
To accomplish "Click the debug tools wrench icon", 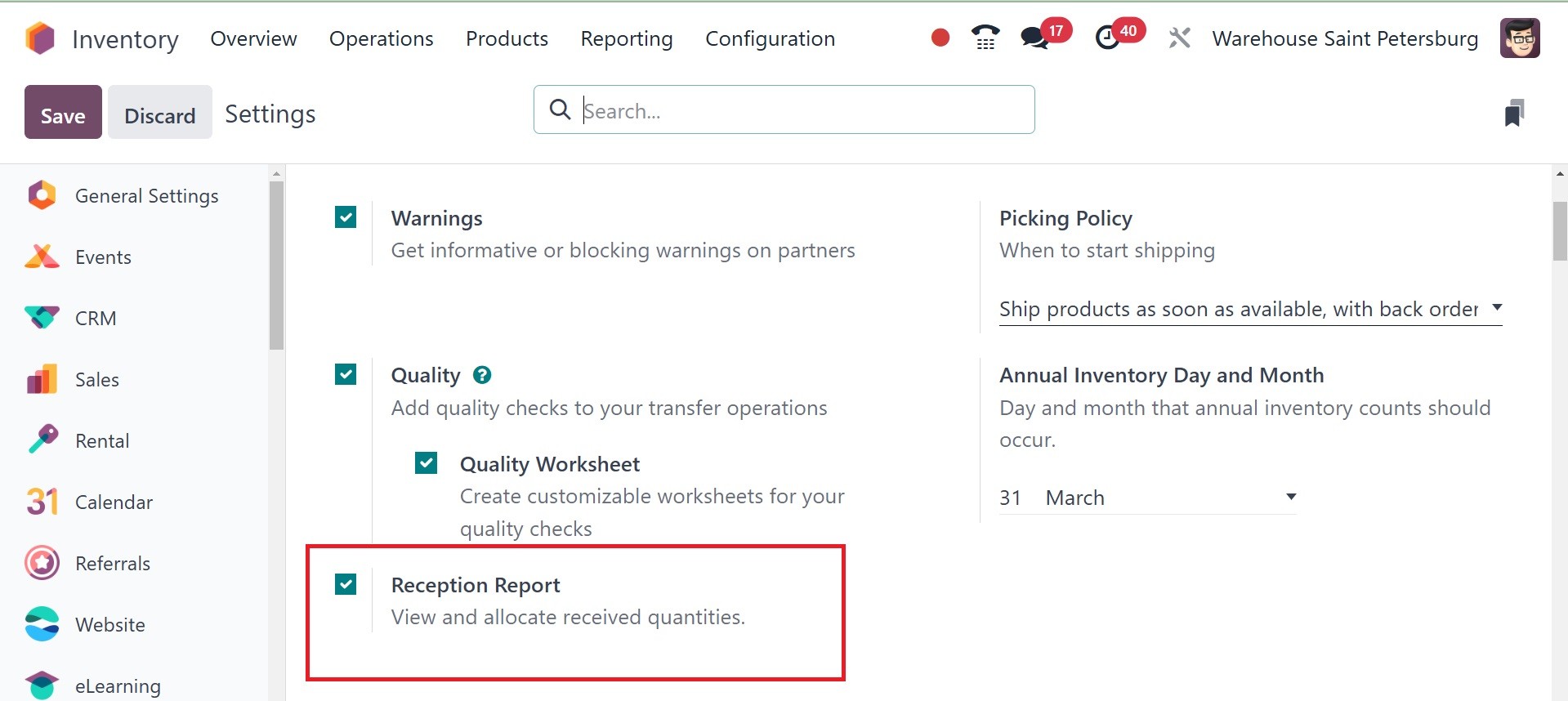I will pyautogui.click(x=1179, y=38).
